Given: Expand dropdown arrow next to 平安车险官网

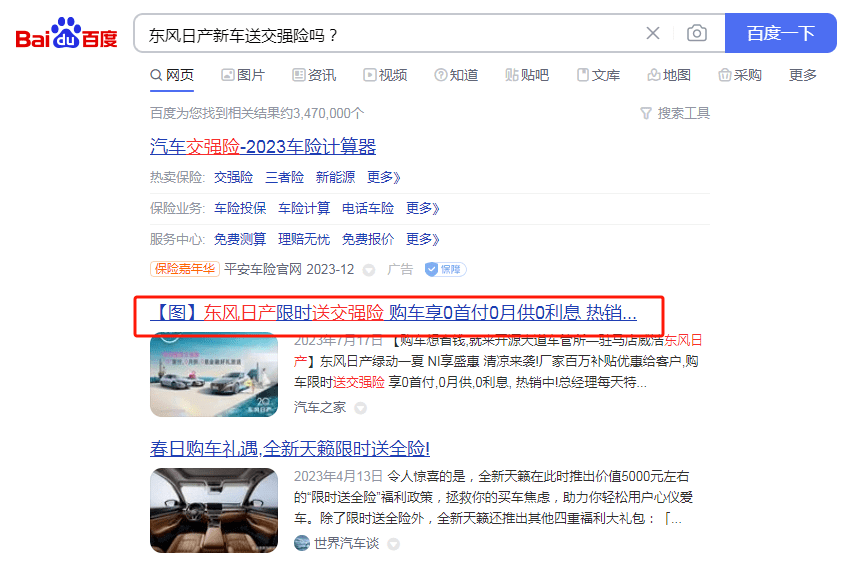Looking at the screenshot, I should pyautogui.click(x=369, y=270).
